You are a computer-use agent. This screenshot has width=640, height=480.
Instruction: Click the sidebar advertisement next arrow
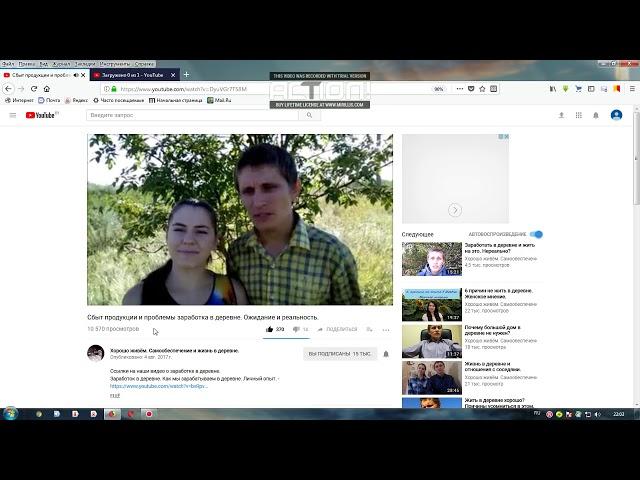click(455, 210)
